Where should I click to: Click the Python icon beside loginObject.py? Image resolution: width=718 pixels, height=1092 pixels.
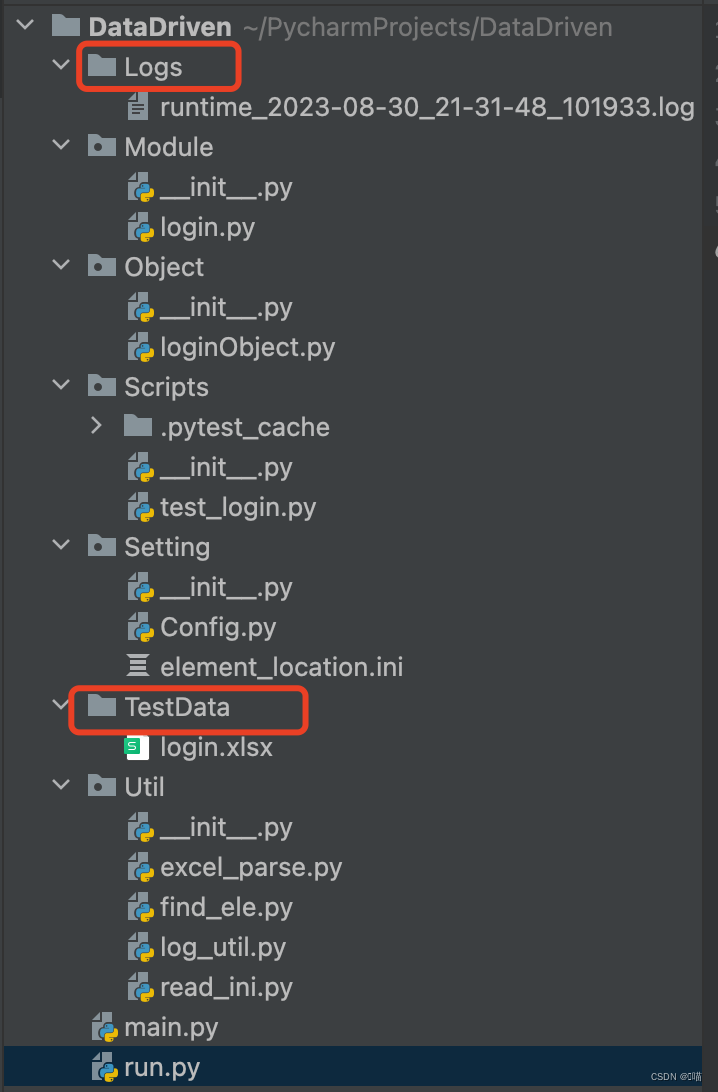point(141,347)
